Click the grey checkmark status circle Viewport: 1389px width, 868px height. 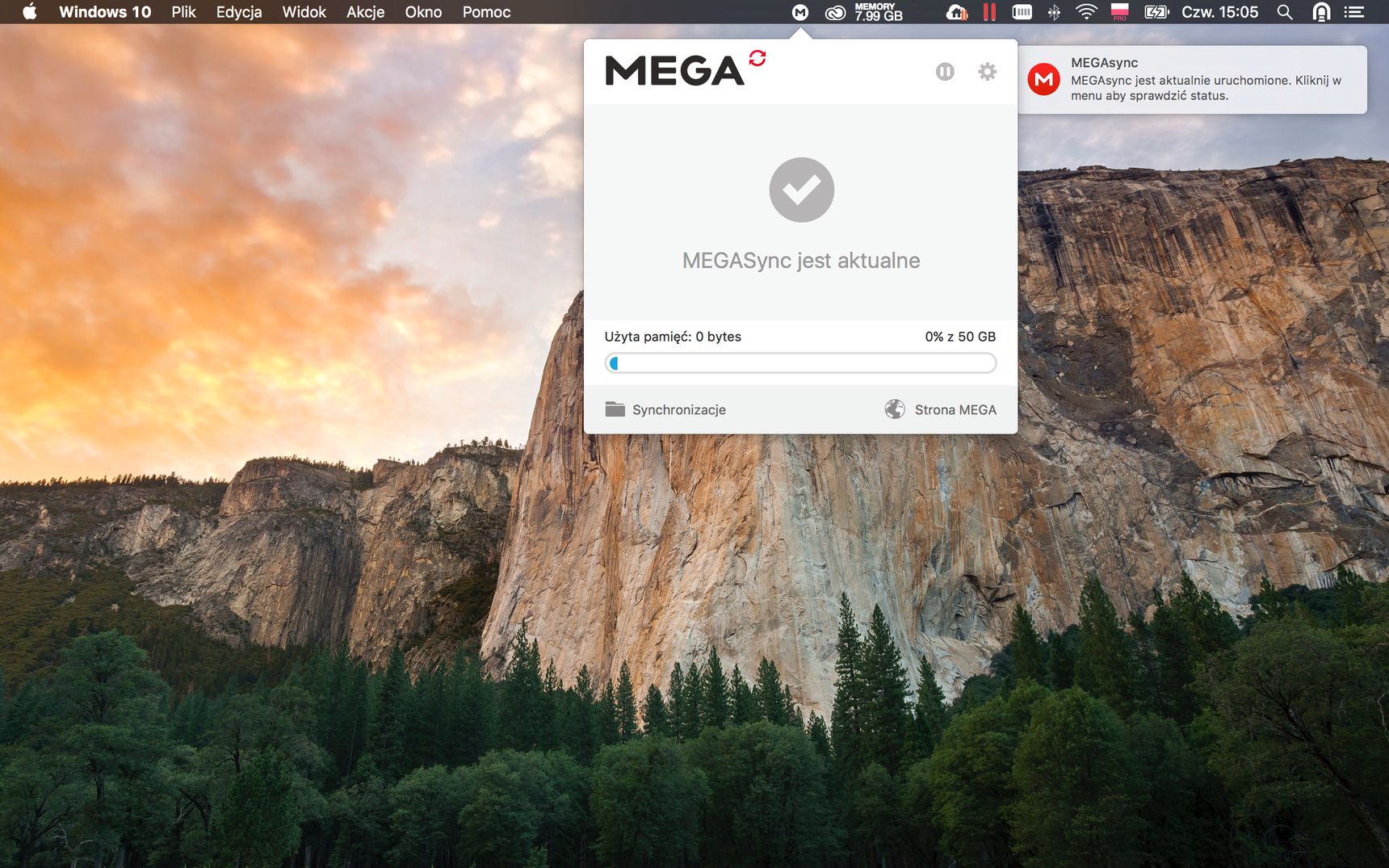tap(801, 190)
